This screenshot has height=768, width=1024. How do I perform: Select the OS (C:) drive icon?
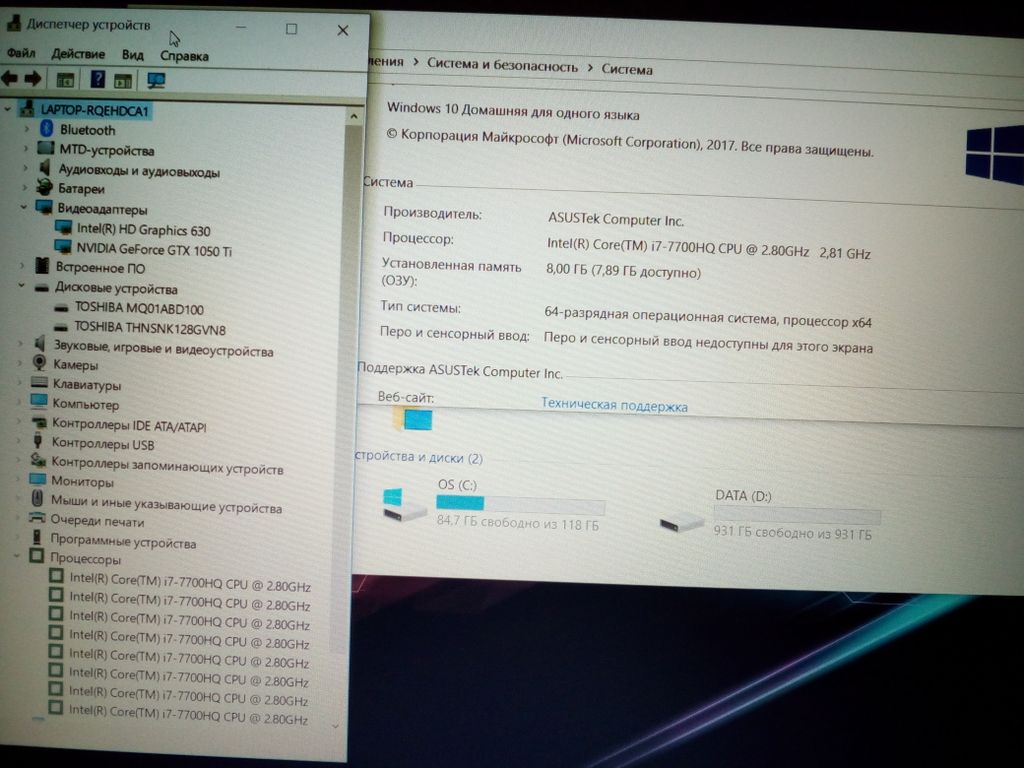click(x=403, y=505)
